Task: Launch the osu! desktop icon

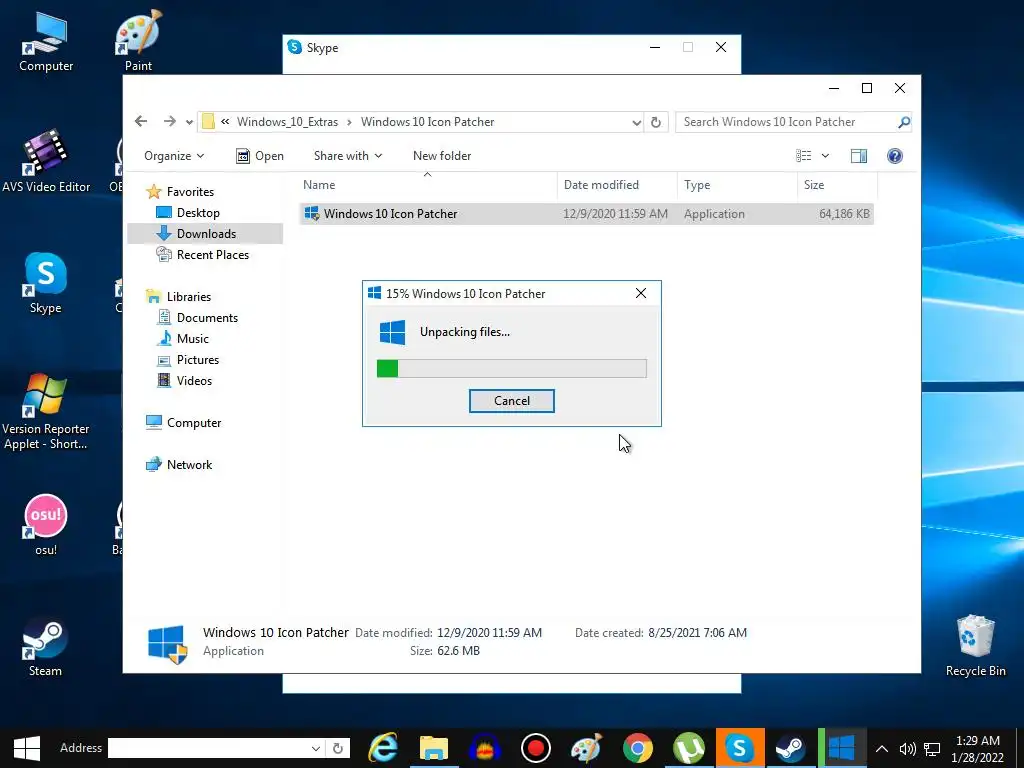Action: point(46,524)
